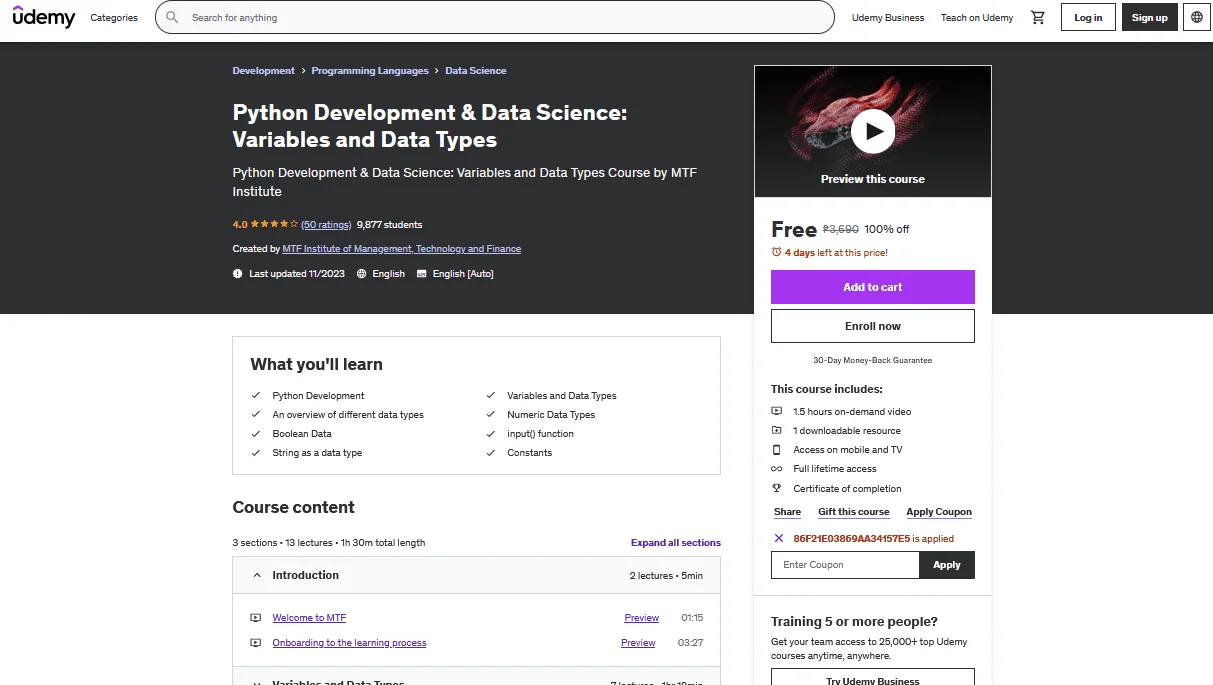
Task: Click the 'input() function' learning item
Action: click(540, 433)
